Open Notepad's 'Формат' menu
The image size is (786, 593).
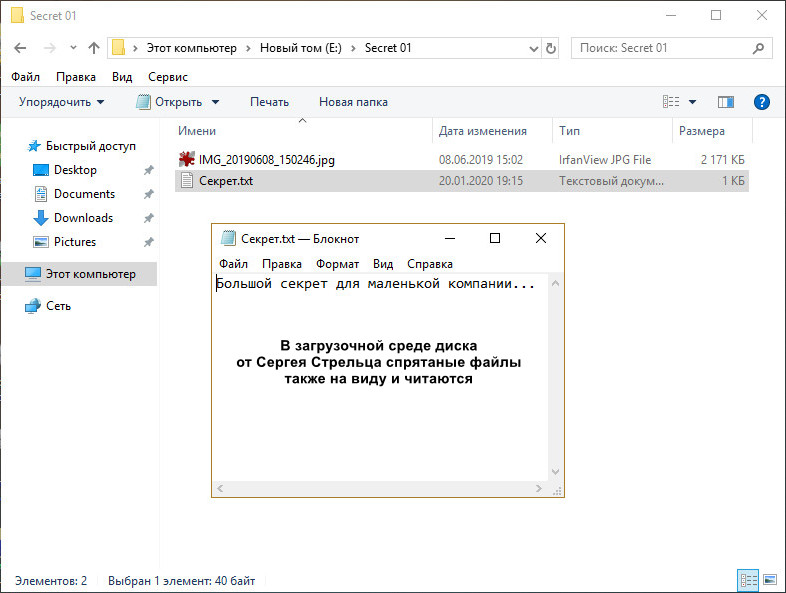coord(337,264)
